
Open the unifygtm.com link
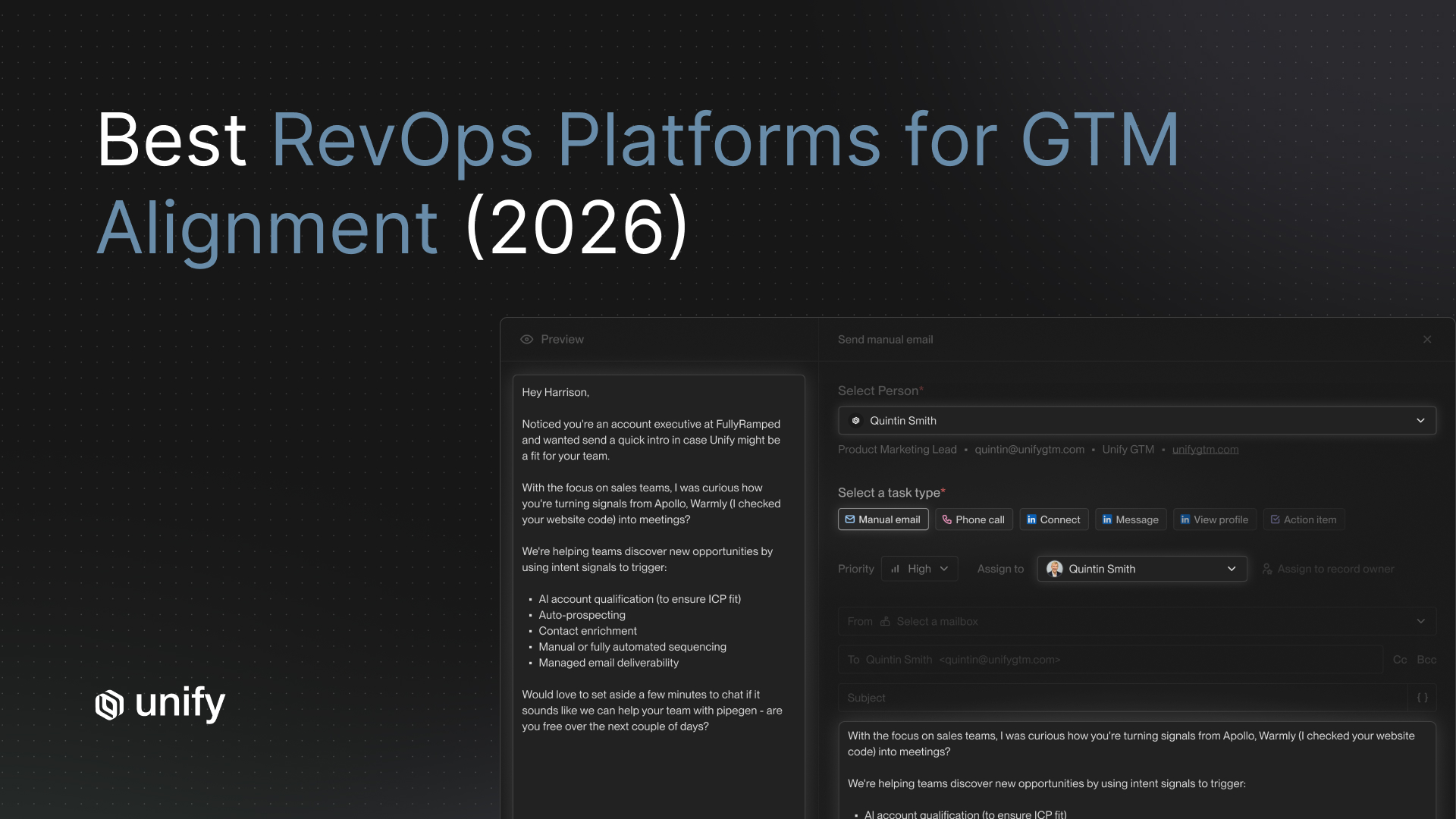click(x=1205, y=449)
